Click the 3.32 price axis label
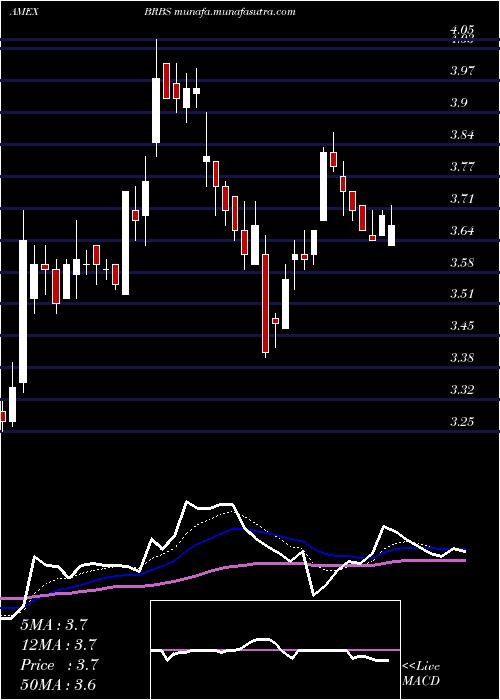 click(x=462, y=389)
